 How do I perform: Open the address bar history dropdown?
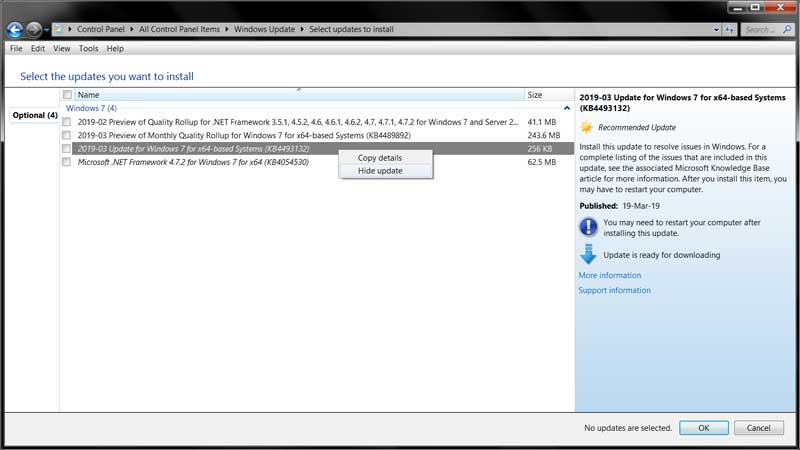click(716, 30)
